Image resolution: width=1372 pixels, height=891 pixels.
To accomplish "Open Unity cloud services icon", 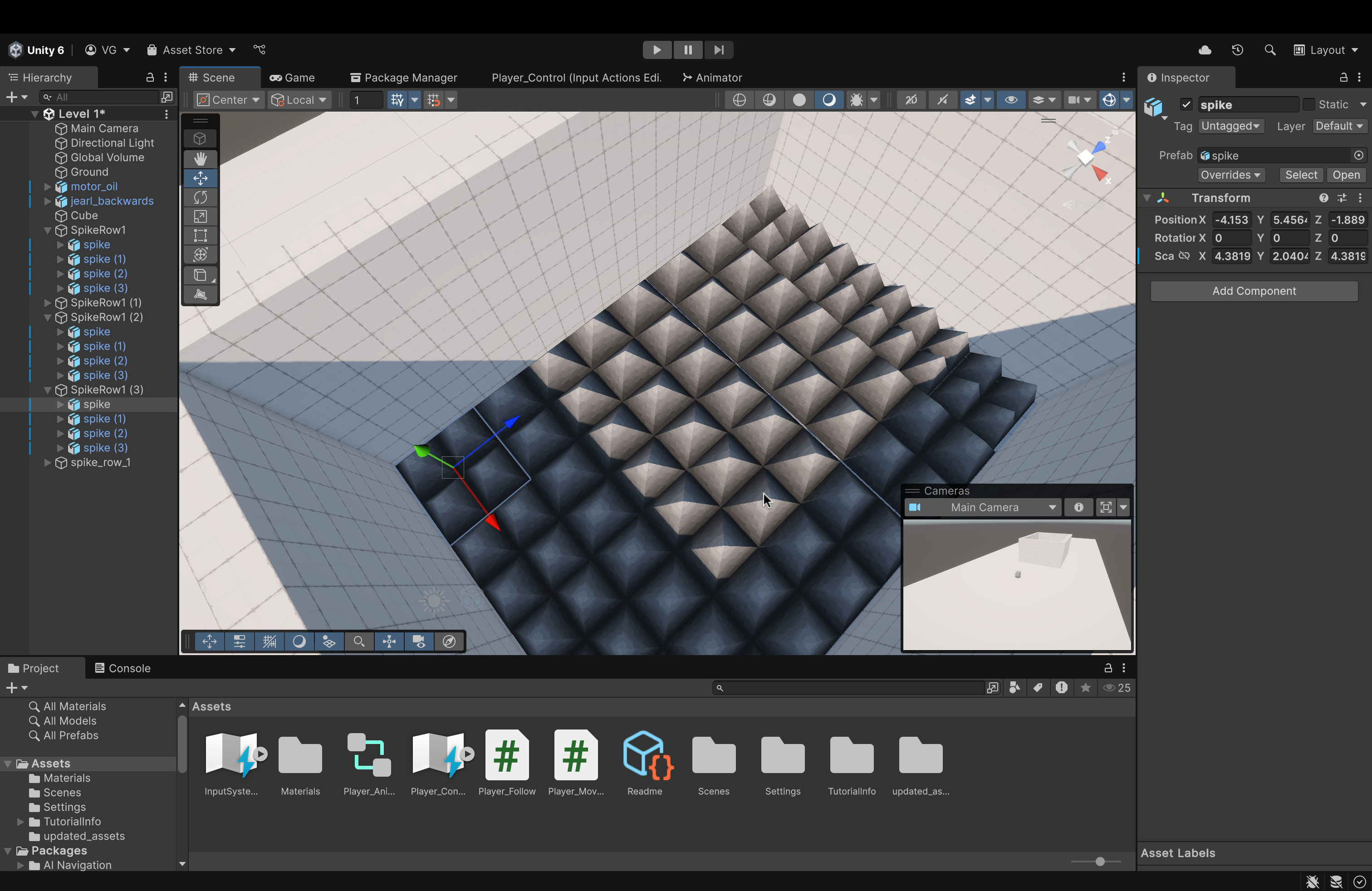I will [1205, 50].
